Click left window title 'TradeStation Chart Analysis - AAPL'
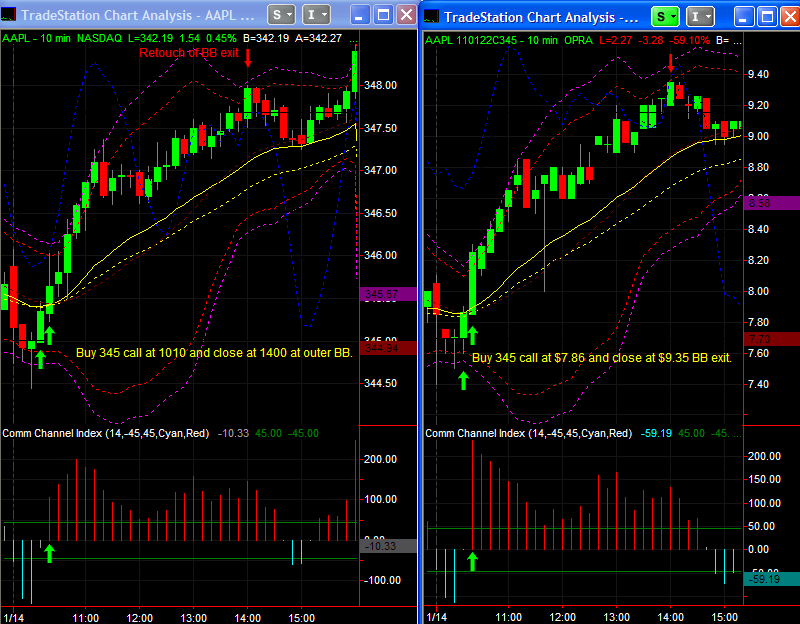800x624 pixels. (138, 15)
